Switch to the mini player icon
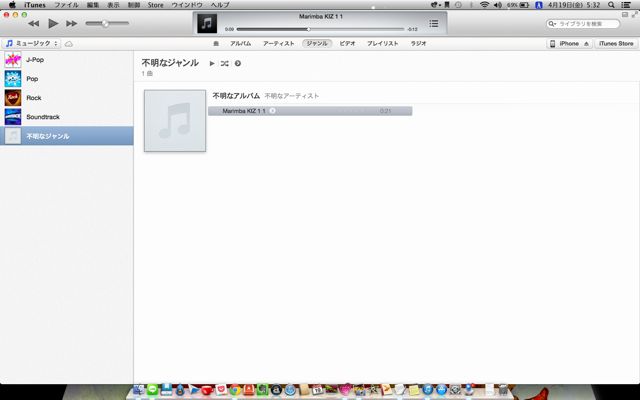The image size is (640, 400). tap(625, 15)
